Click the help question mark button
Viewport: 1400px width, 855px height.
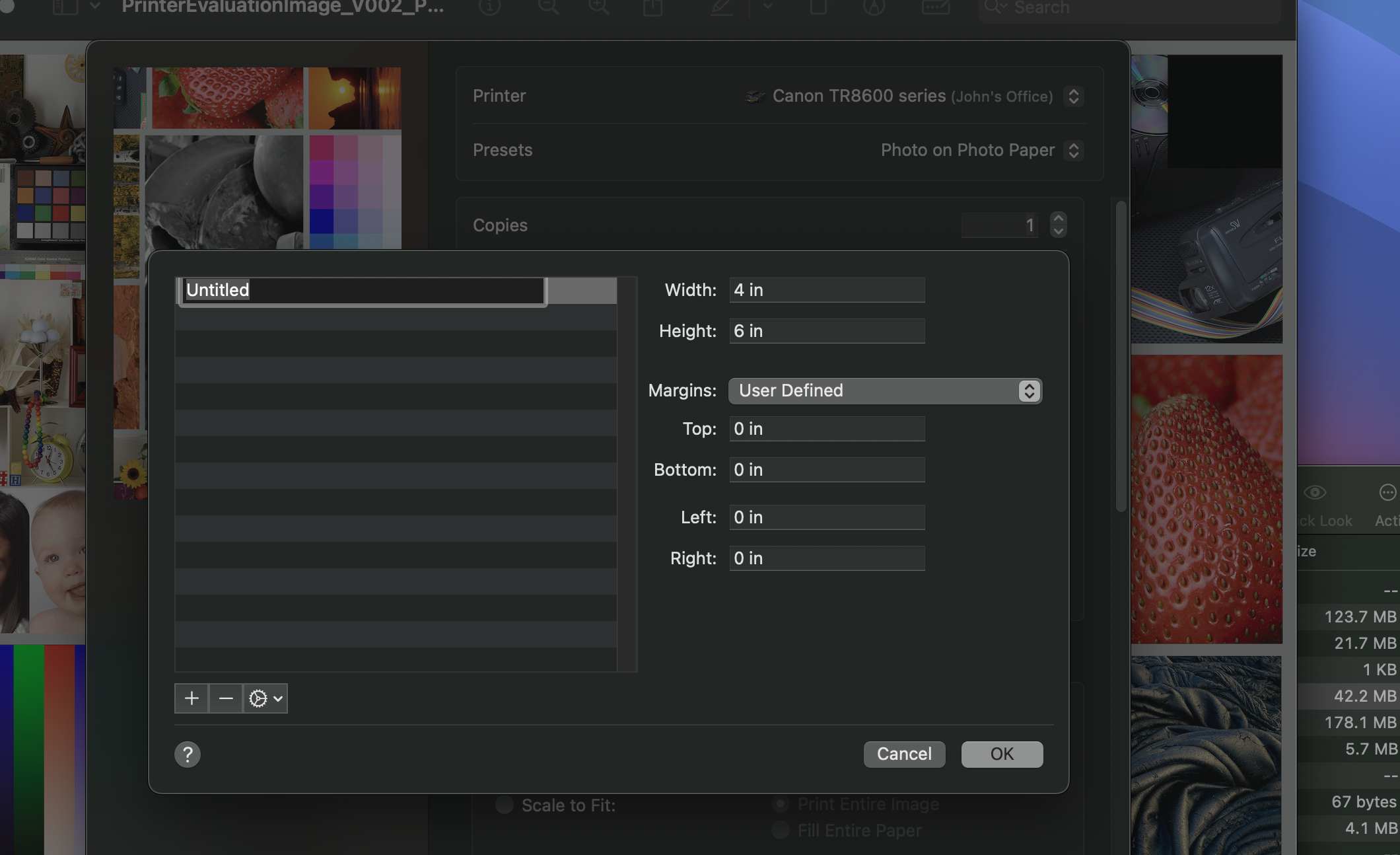(x=188, y=754)
